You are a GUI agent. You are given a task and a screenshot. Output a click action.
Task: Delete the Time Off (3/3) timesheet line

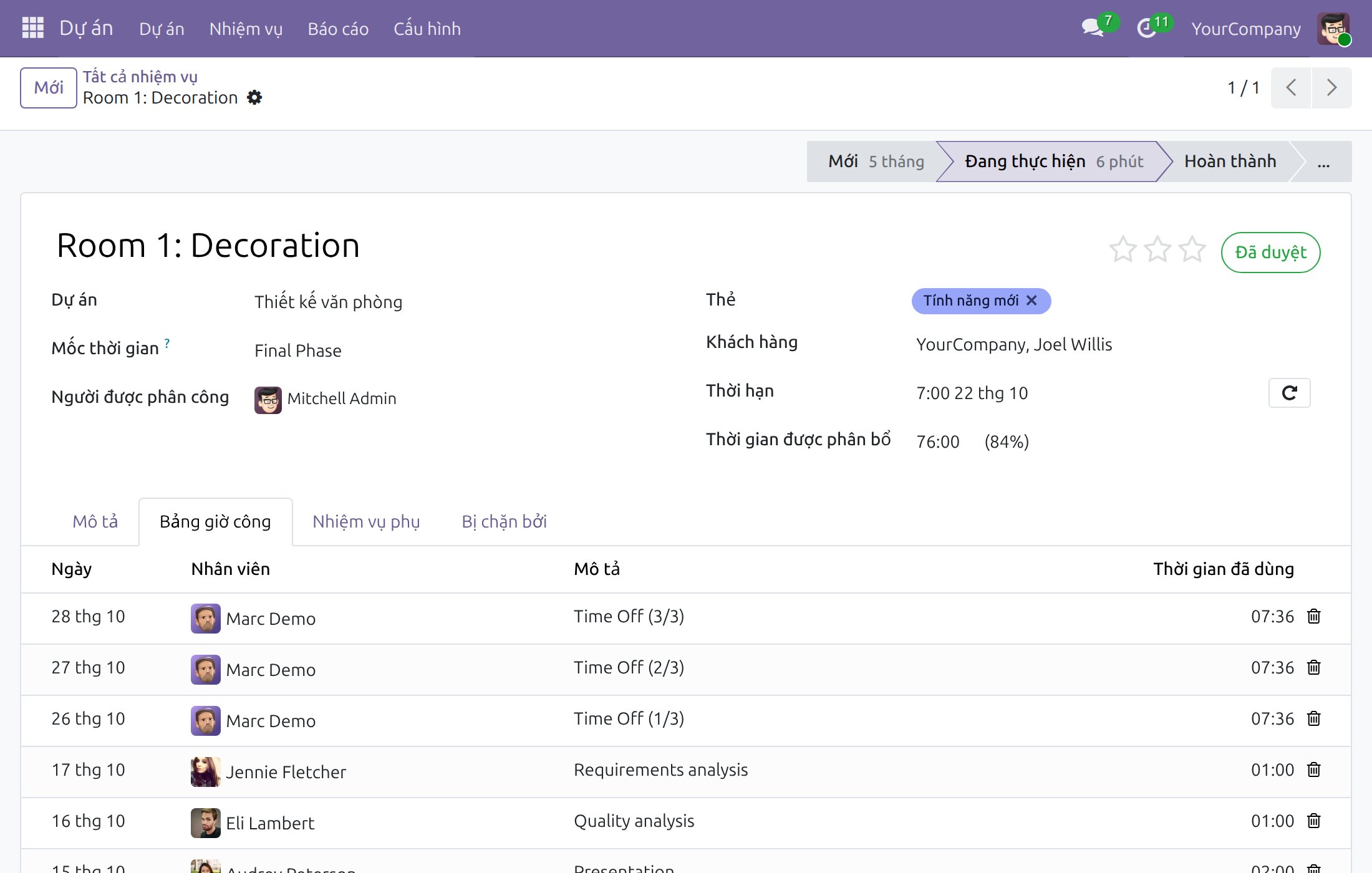(x=1314, y=616)
